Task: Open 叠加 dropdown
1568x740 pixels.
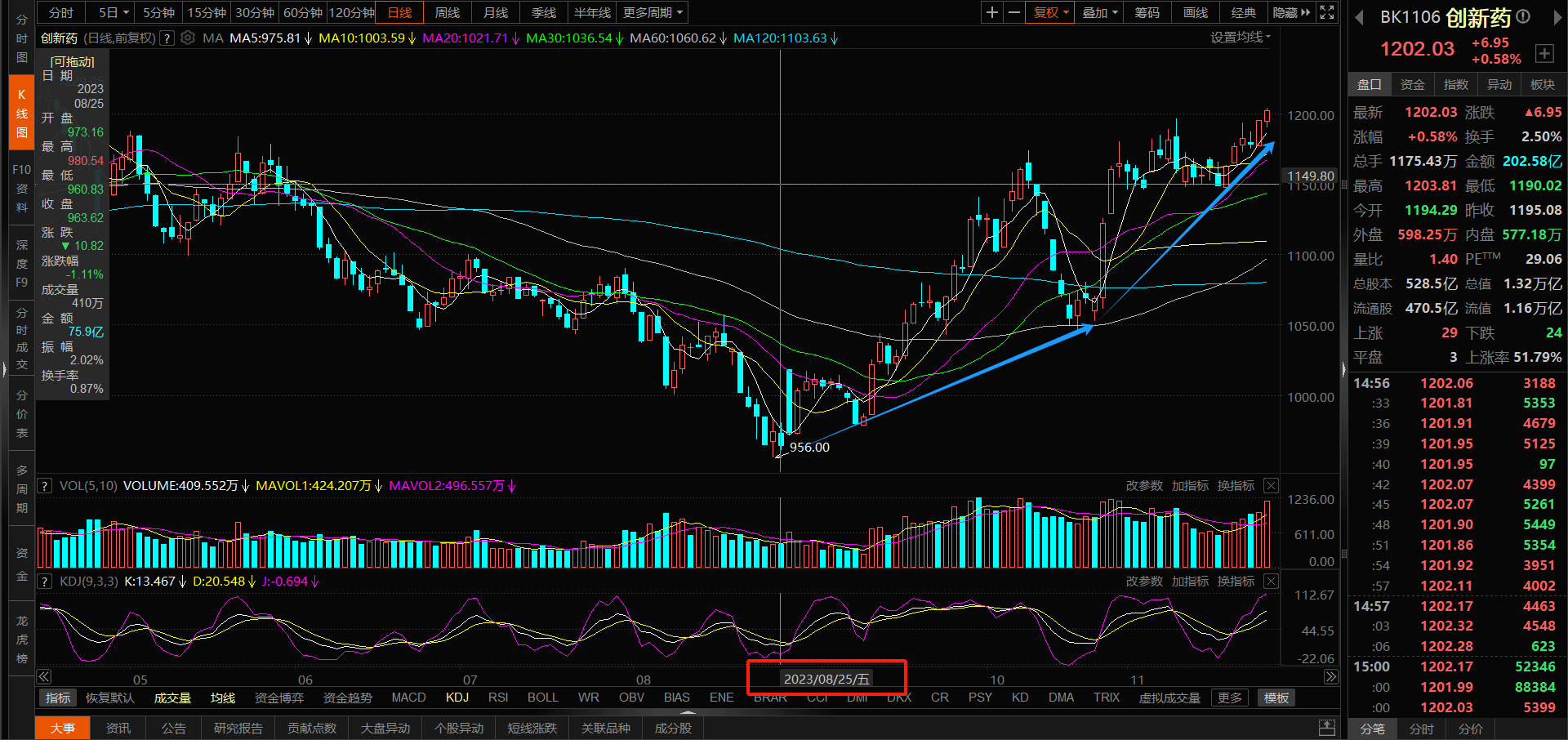Action: click(1099, 12)
